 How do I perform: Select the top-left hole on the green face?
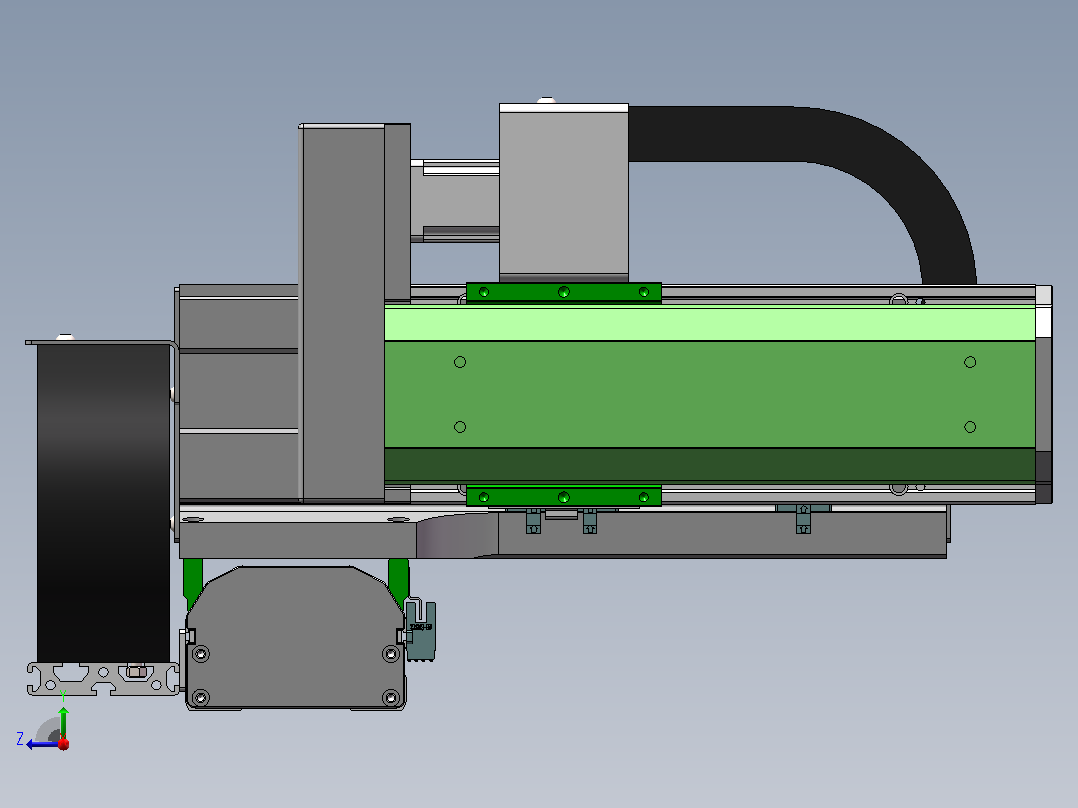point(460,362)
